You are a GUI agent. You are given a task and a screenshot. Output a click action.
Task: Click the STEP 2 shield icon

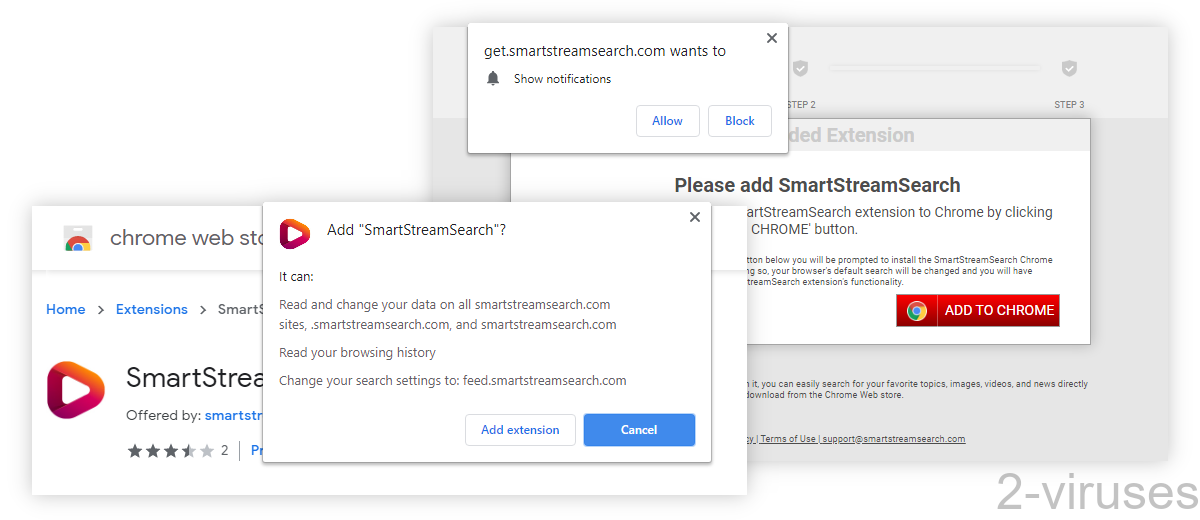(x=801, y=68)
